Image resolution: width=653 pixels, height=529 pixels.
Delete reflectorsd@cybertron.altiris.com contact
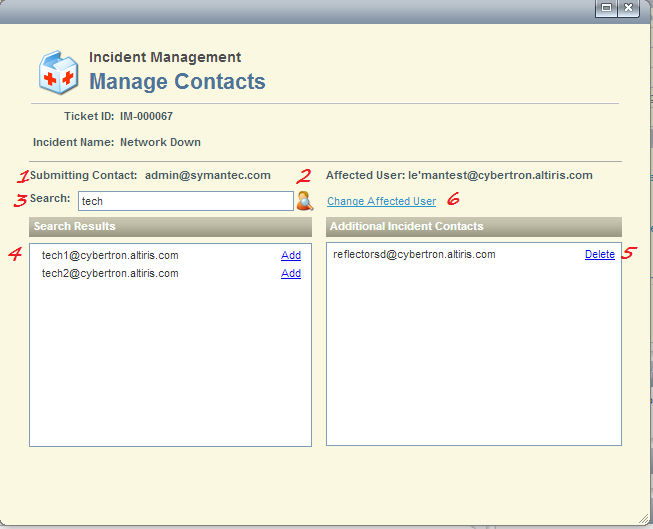(x=600, y=255)
